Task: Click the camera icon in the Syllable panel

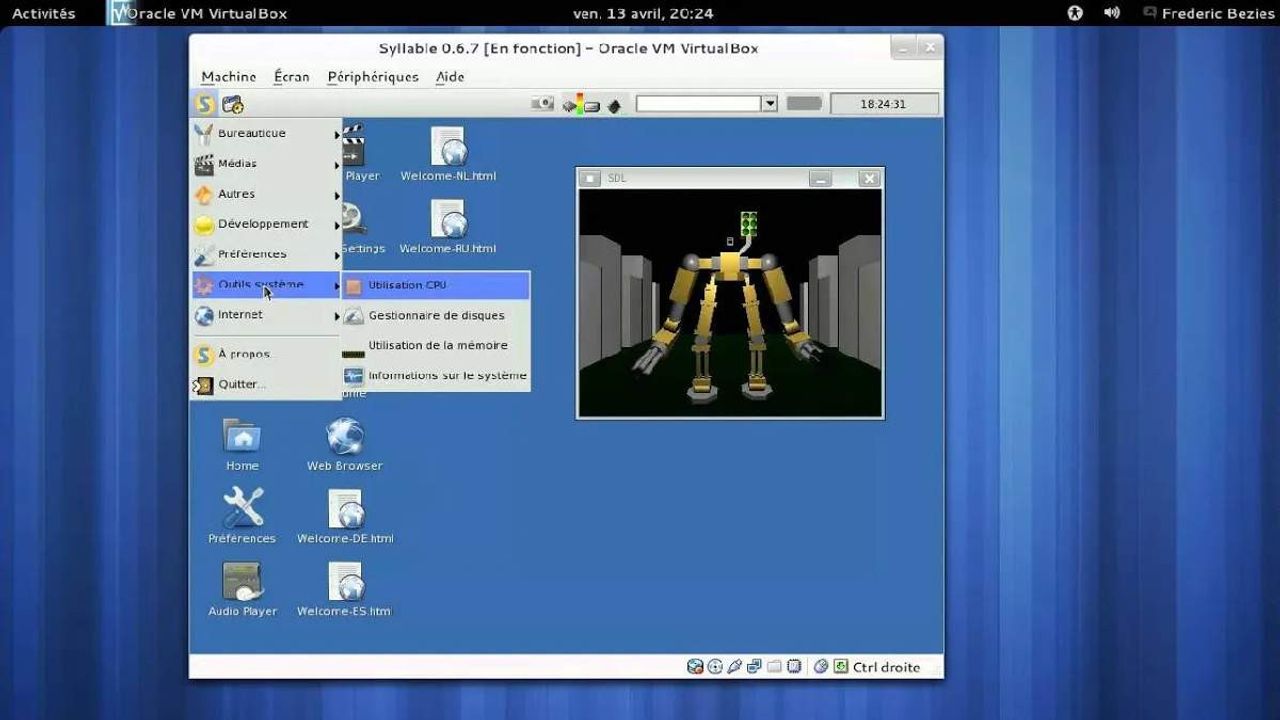Action: (542, 103)
